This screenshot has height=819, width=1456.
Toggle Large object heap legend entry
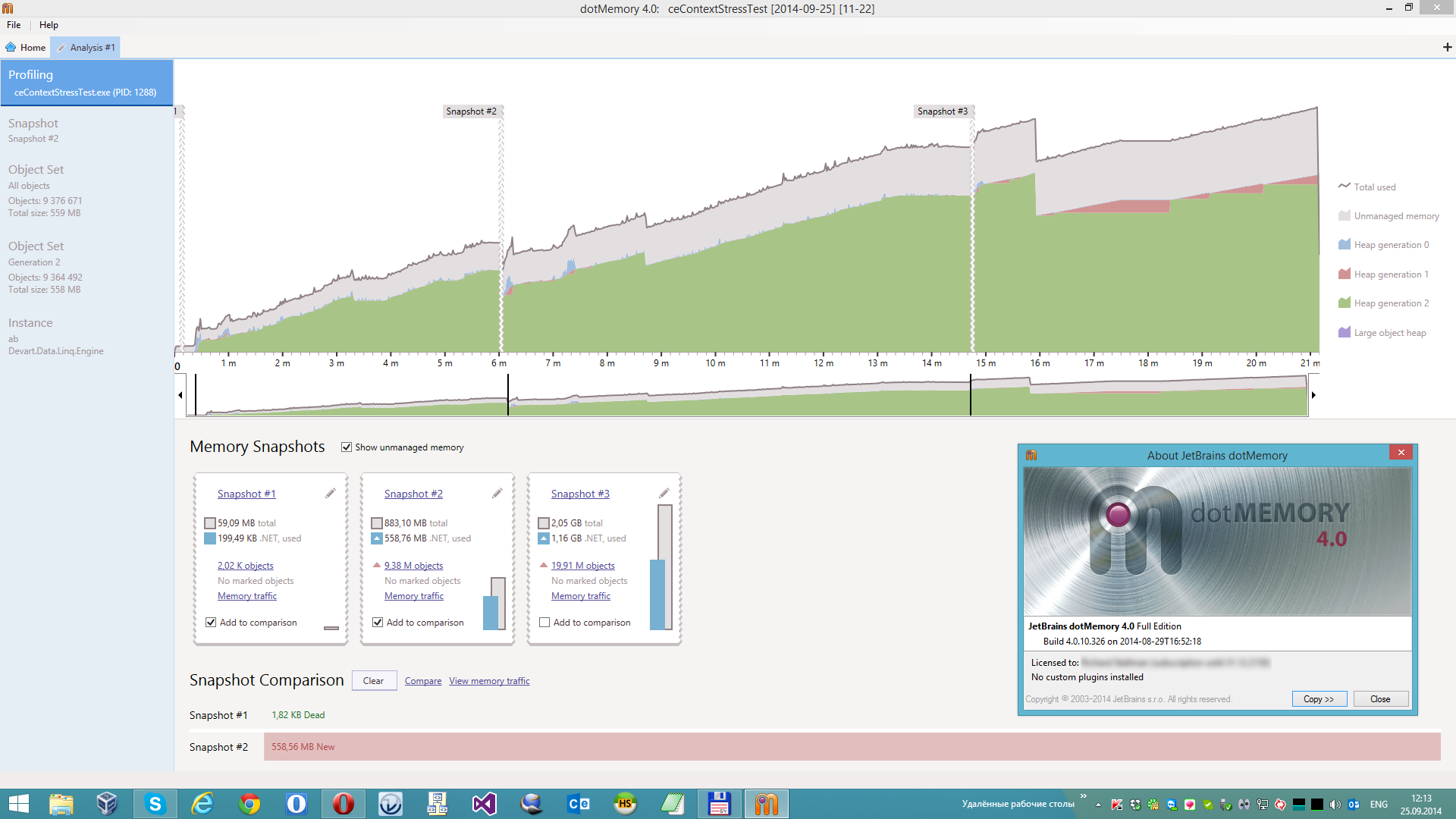coord(1382,333)
